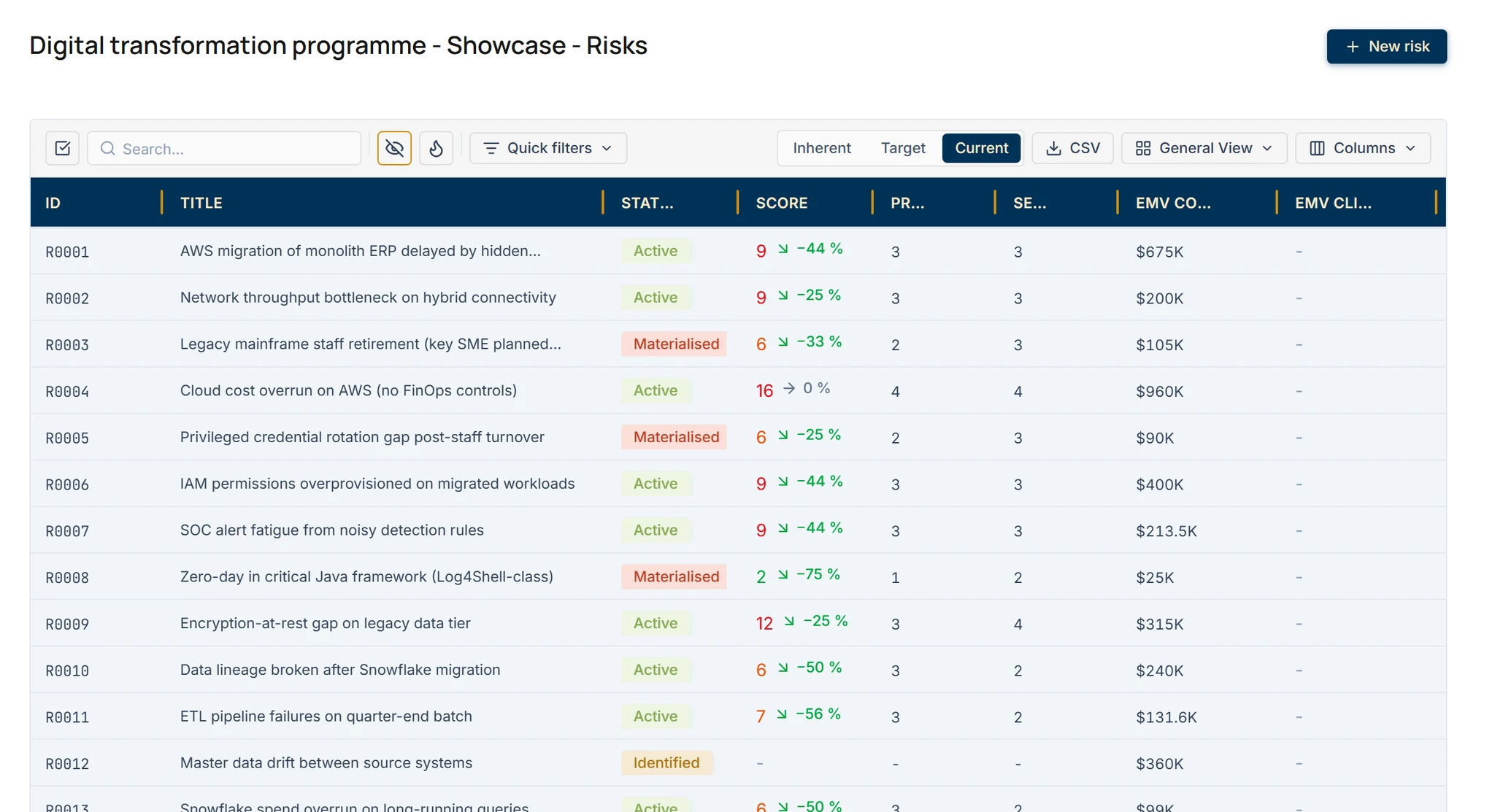
Task: Click the down-trend arrow icon on R0008 score
Action: coord(783,574)
